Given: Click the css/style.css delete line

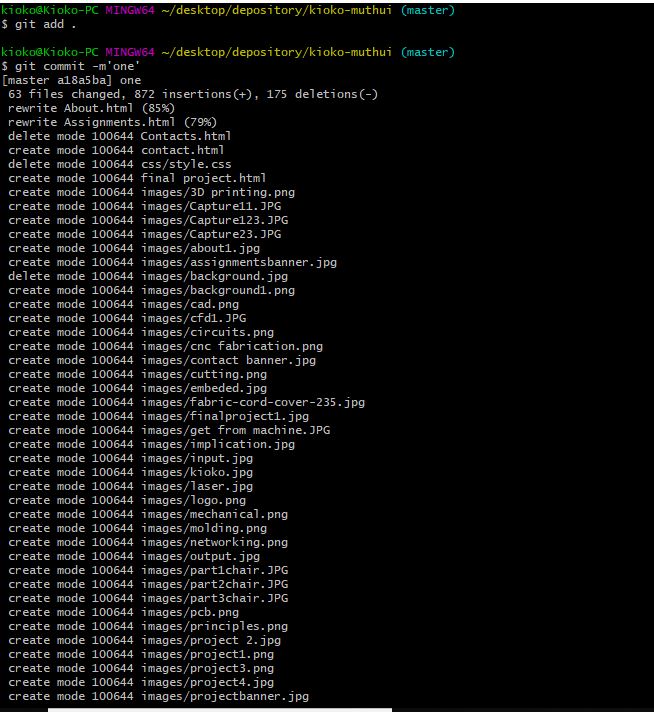Looking at the screenshot, I should 119,164.
